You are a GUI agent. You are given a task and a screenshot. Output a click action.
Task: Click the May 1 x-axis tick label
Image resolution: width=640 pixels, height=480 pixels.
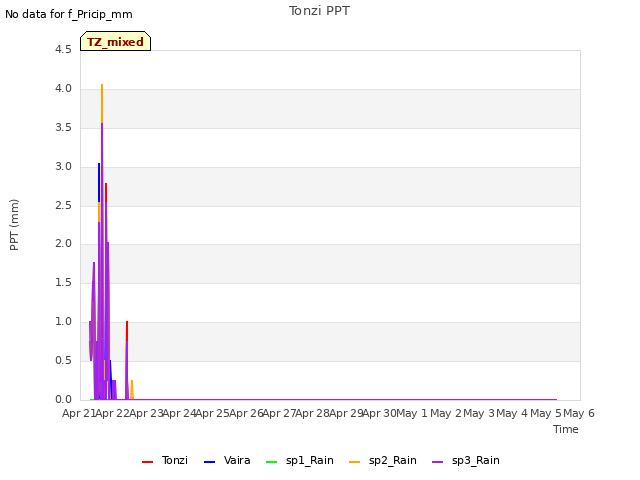[x=412, y=413]
